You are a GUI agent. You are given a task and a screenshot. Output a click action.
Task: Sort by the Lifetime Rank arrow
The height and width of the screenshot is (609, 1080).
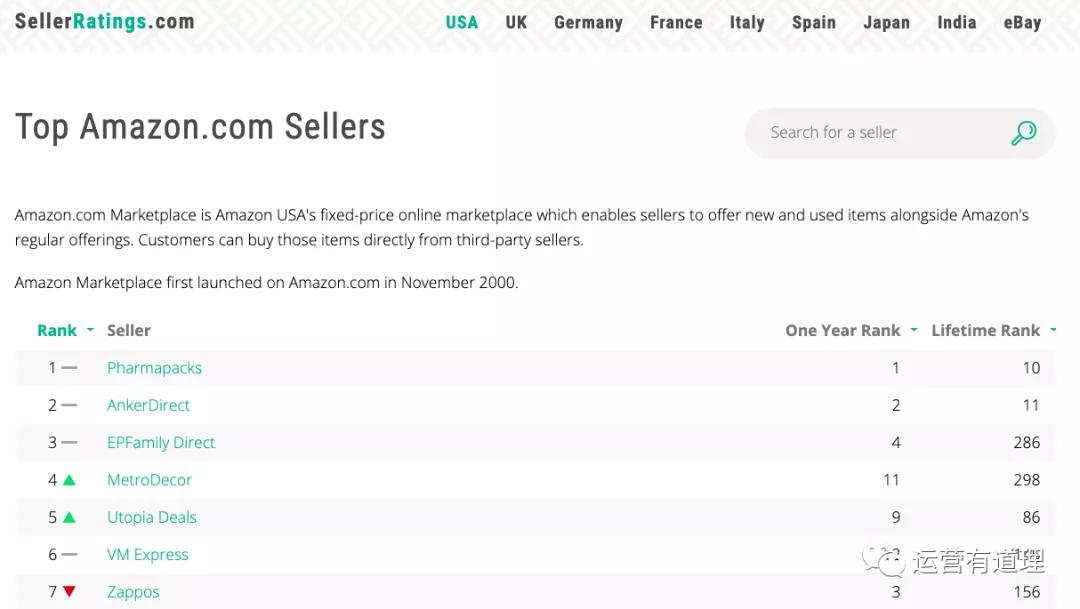coord(1053,331)
